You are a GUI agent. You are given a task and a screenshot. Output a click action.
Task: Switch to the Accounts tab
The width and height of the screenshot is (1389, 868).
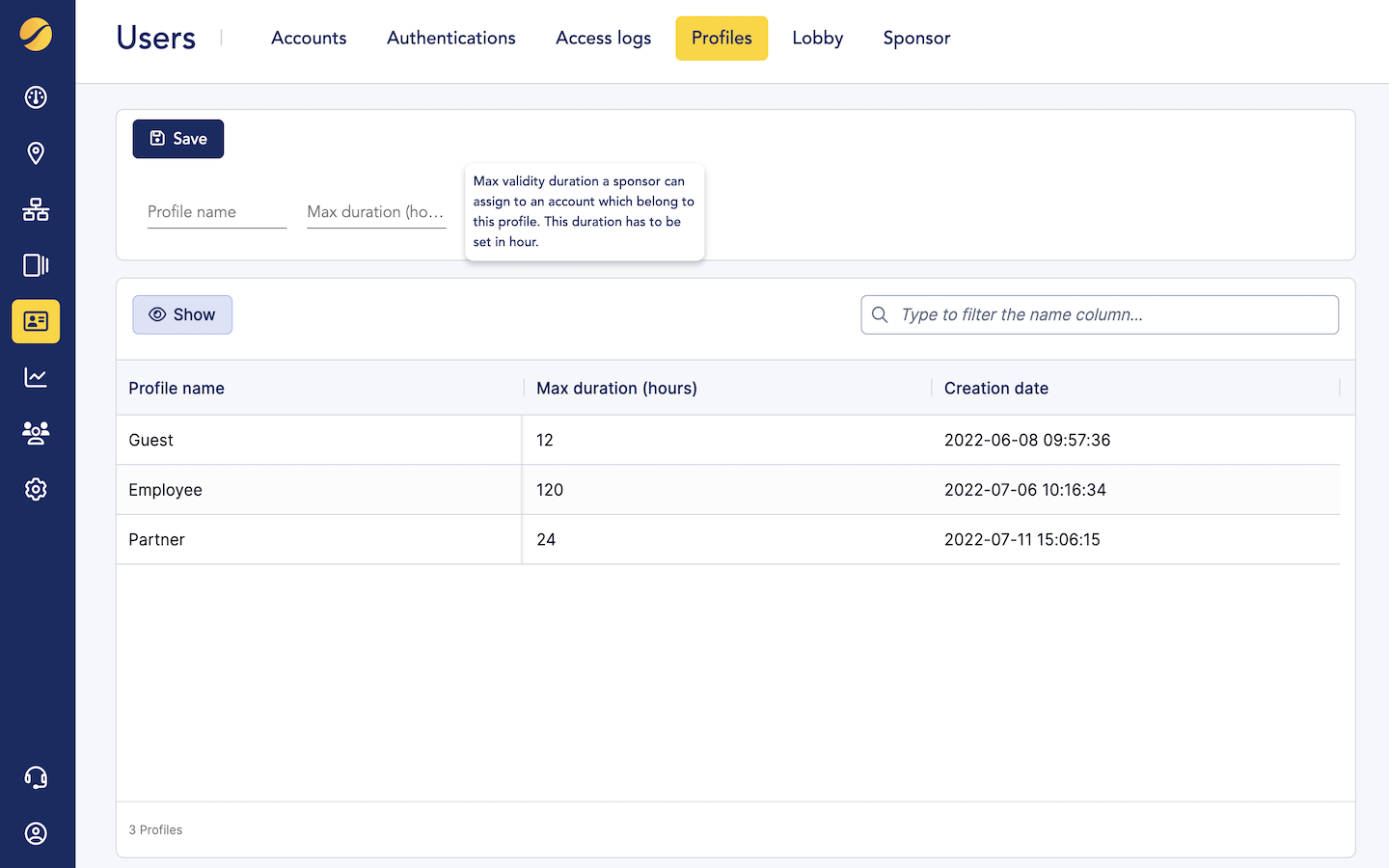click(x=309, y=38)
